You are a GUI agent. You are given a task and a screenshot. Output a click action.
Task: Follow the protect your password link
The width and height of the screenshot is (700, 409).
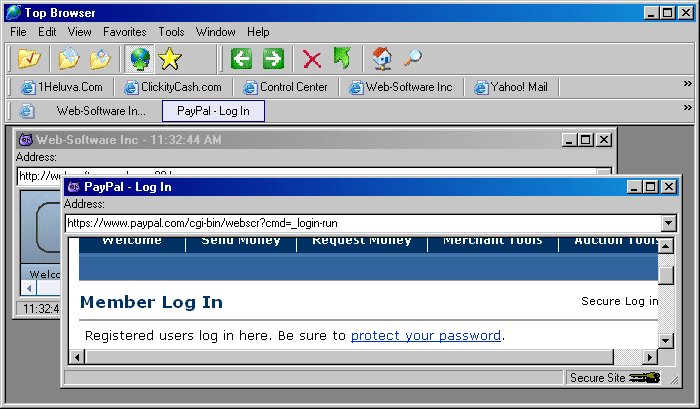tap(425, 335)
